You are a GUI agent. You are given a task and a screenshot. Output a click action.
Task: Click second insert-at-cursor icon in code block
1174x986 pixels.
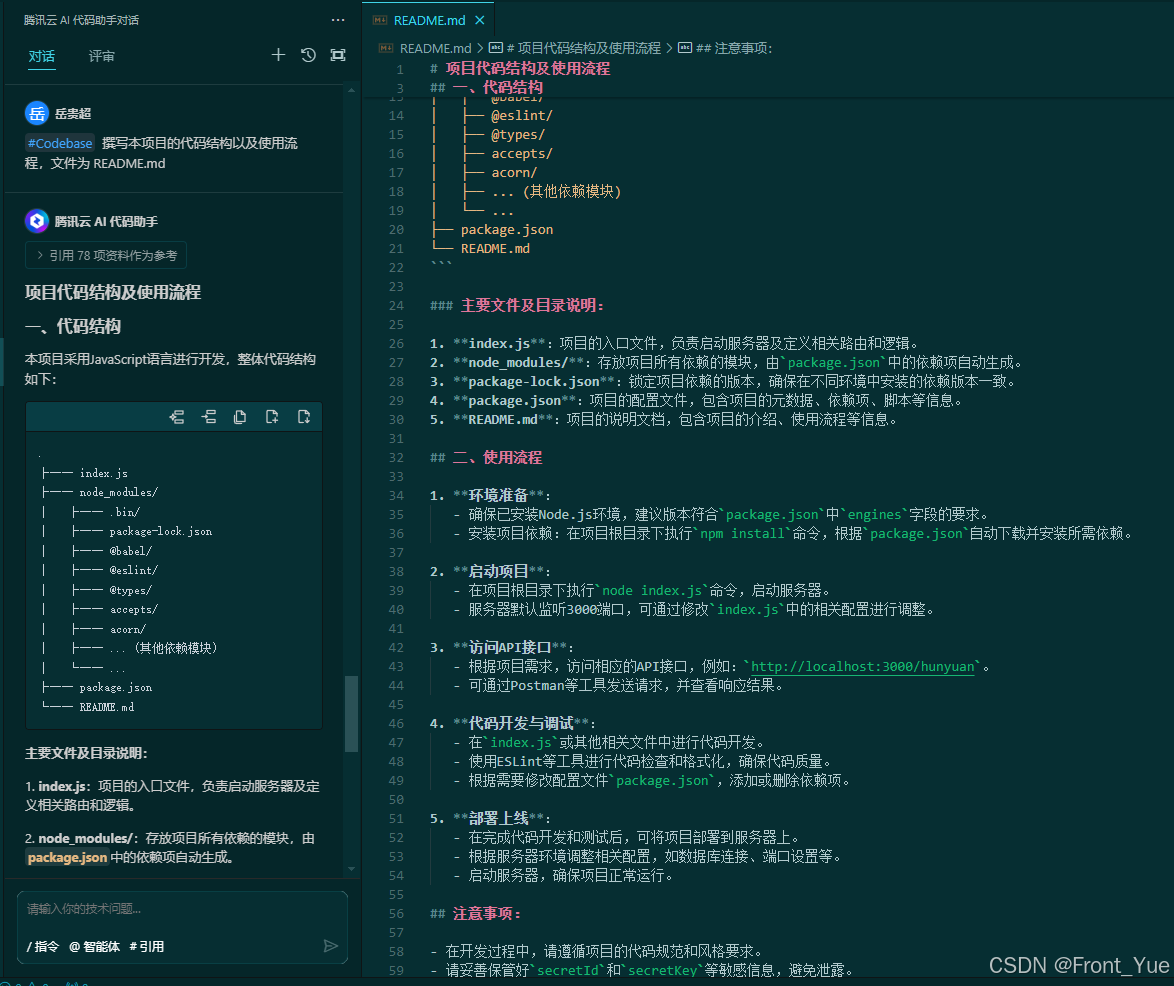209,417
